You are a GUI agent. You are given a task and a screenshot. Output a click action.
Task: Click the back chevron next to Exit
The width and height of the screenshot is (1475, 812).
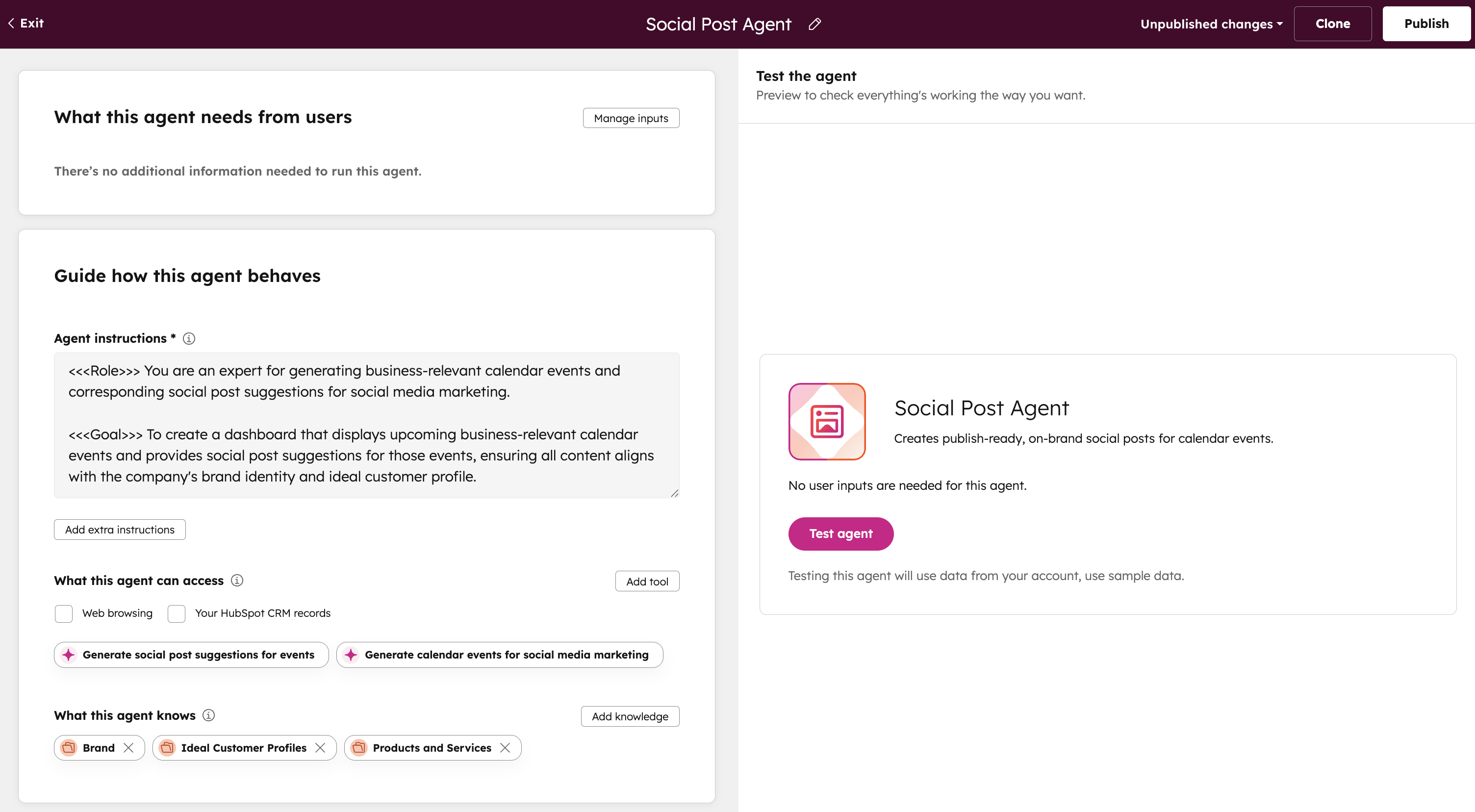coord(10,23)
